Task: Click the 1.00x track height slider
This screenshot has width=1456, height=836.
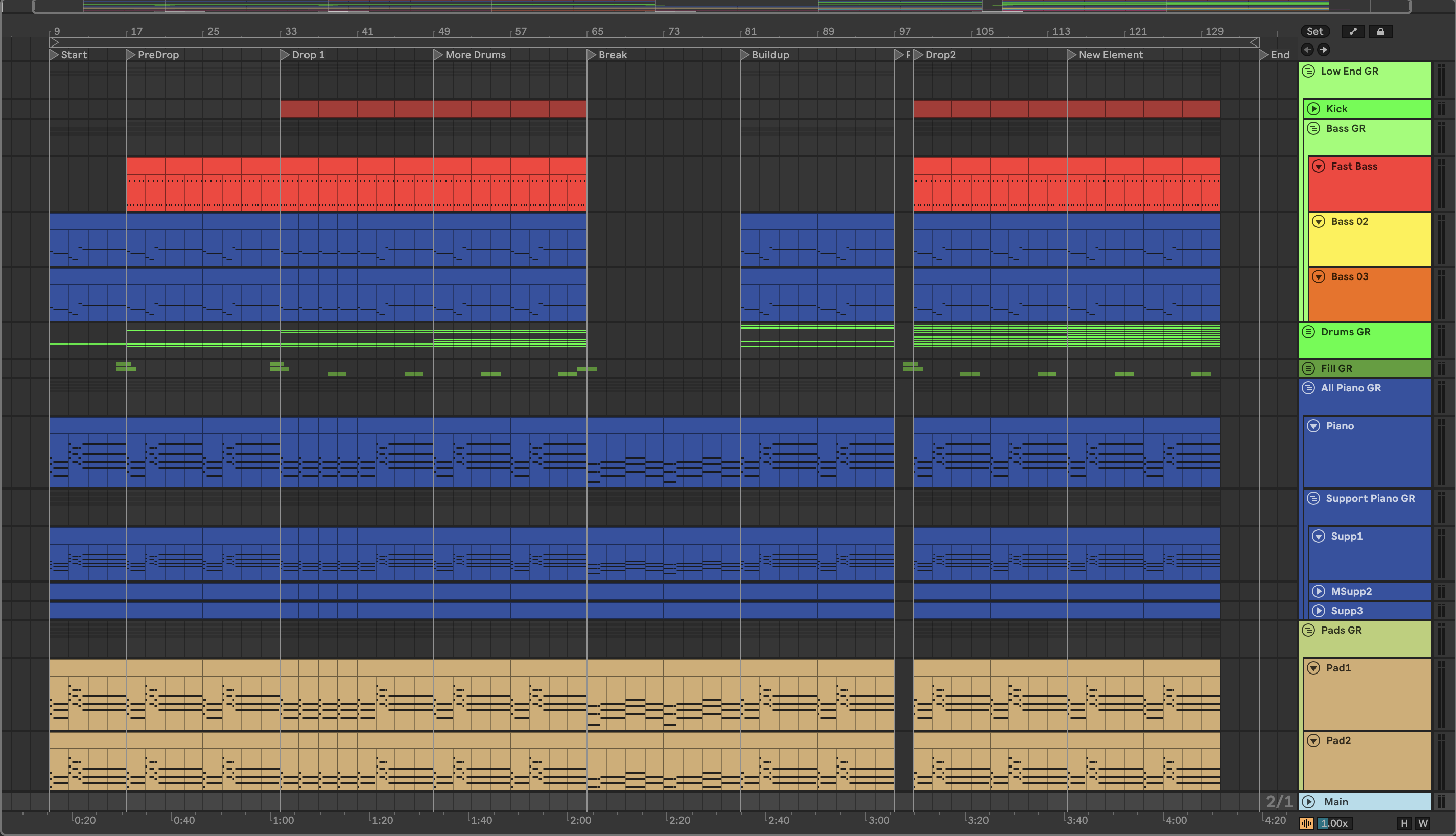Action: (1334, 823)
